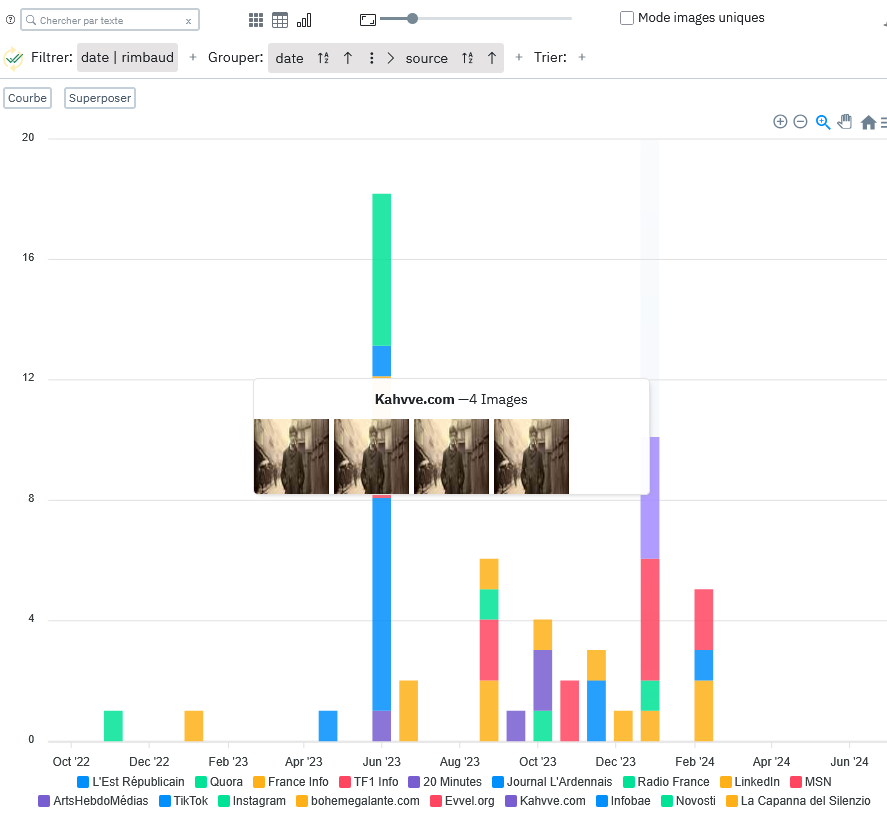Add a new sort criterion next to Trier
The width and height of the screenshot is (887, 828).
[x=582, y=58]
